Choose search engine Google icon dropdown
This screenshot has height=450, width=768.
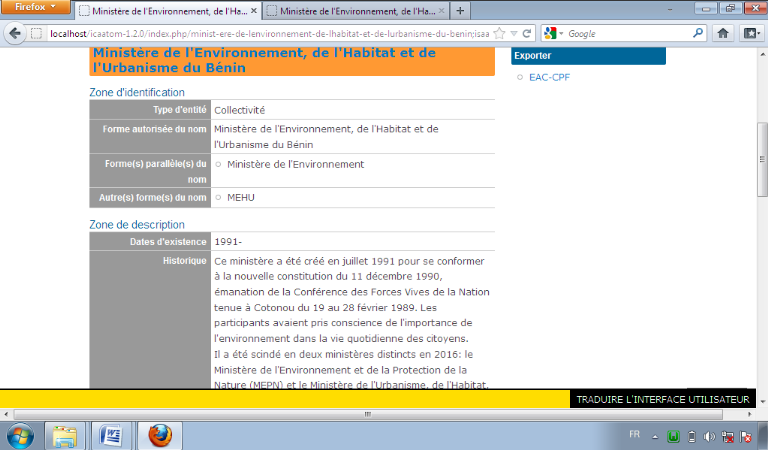554,33
